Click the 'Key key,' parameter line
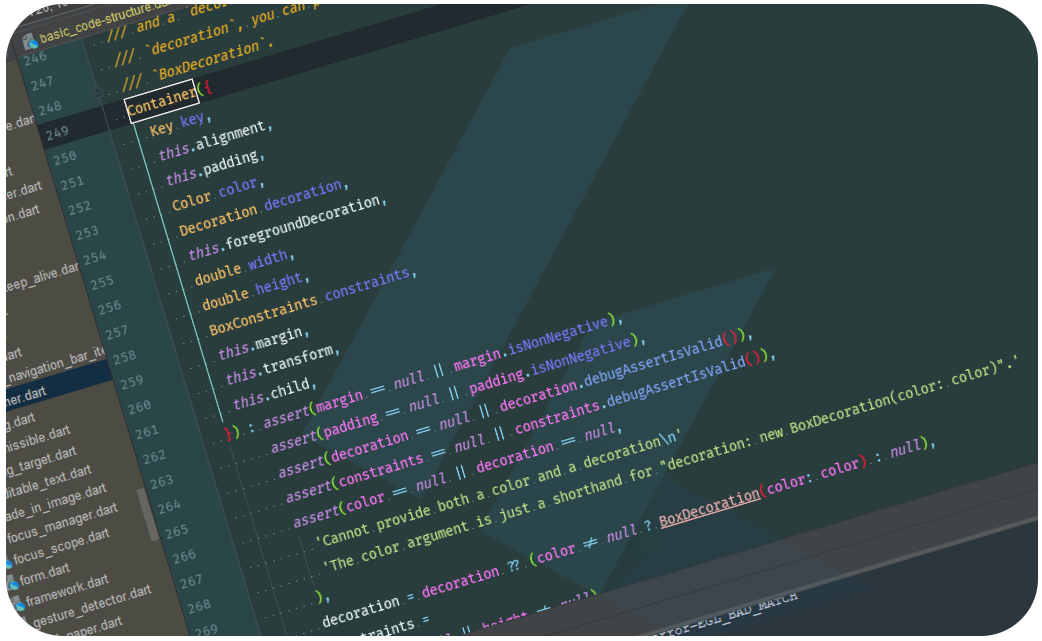 180,124
